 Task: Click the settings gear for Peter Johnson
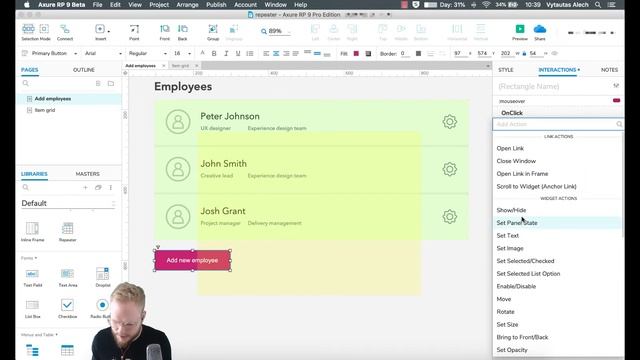[x=449, y=122]
